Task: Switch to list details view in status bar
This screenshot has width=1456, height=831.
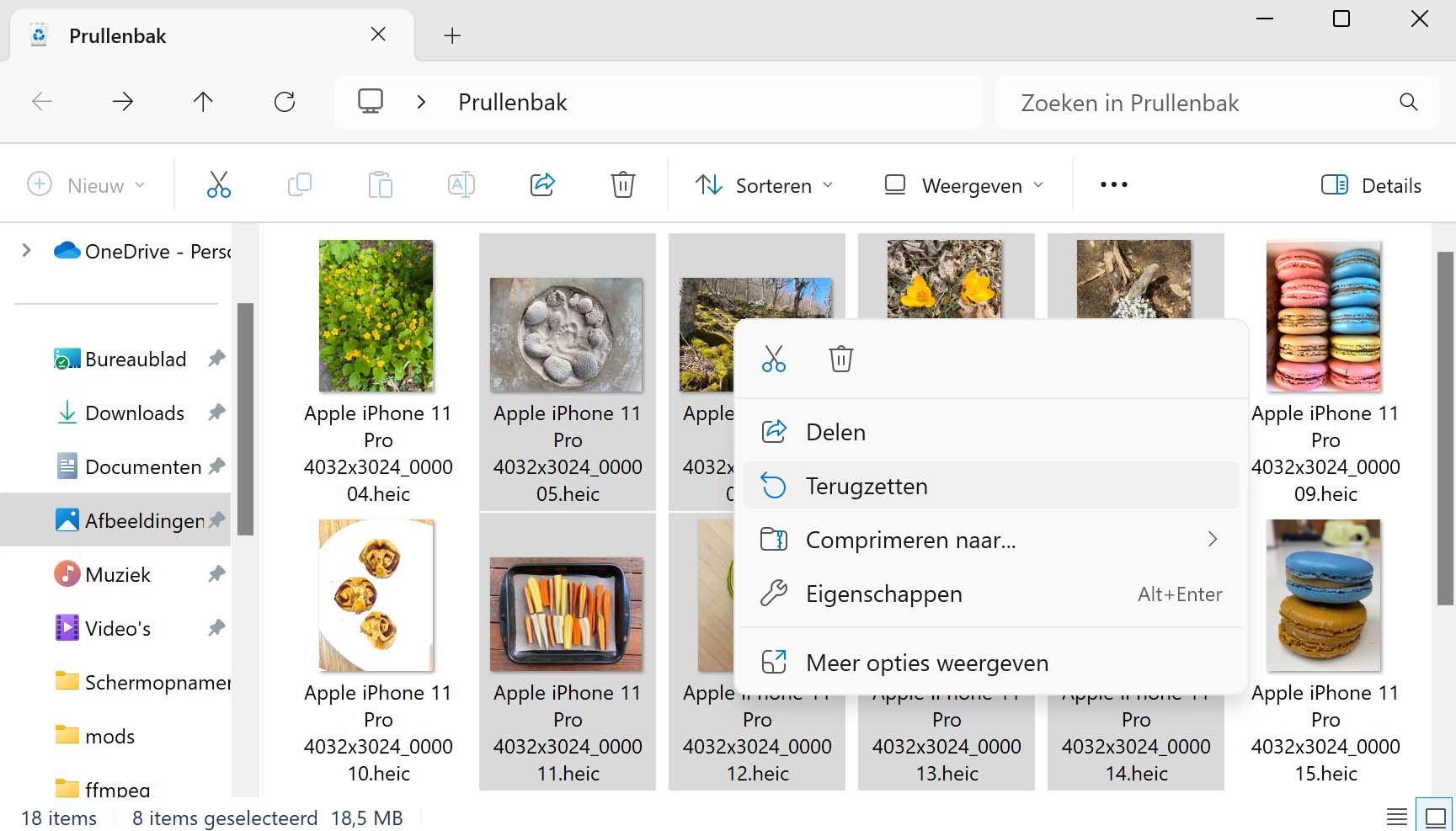Action: (x=1396, y=817)
